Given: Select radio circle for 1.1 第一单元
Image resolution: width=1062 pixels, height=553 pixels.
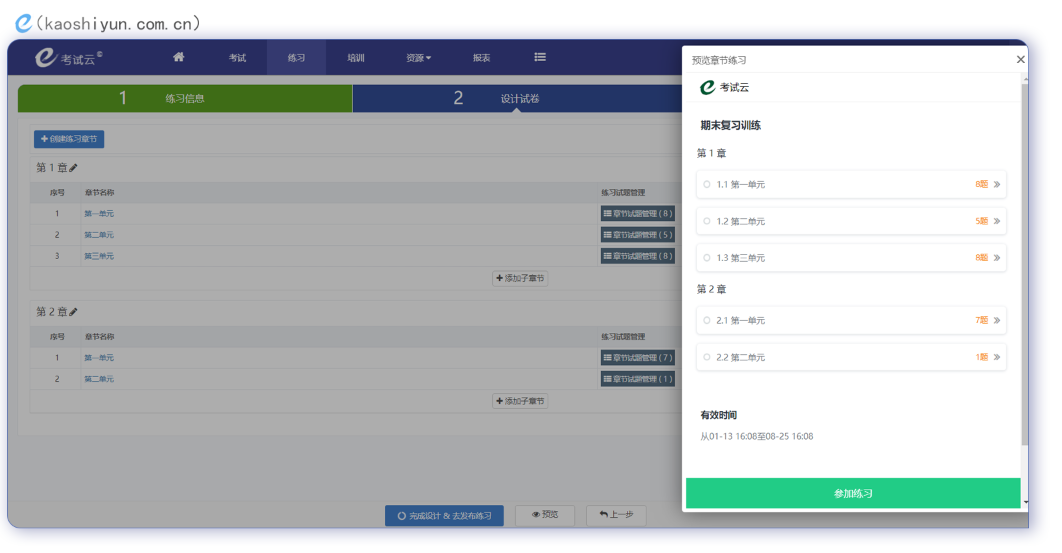Looking at the screenshot, I should (x=707, y=184).
